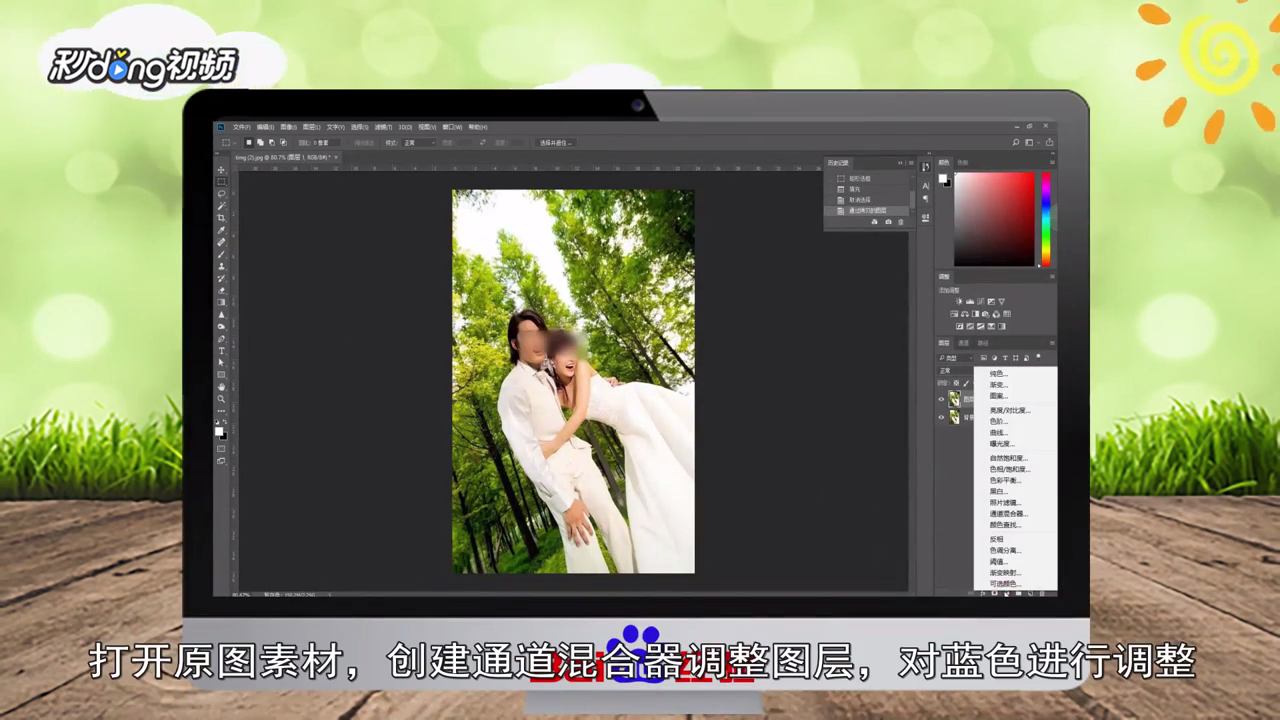Click the Color Balance scales icon
The width and height of the screenshot is (1280, 720).
(x=965, y=314)
